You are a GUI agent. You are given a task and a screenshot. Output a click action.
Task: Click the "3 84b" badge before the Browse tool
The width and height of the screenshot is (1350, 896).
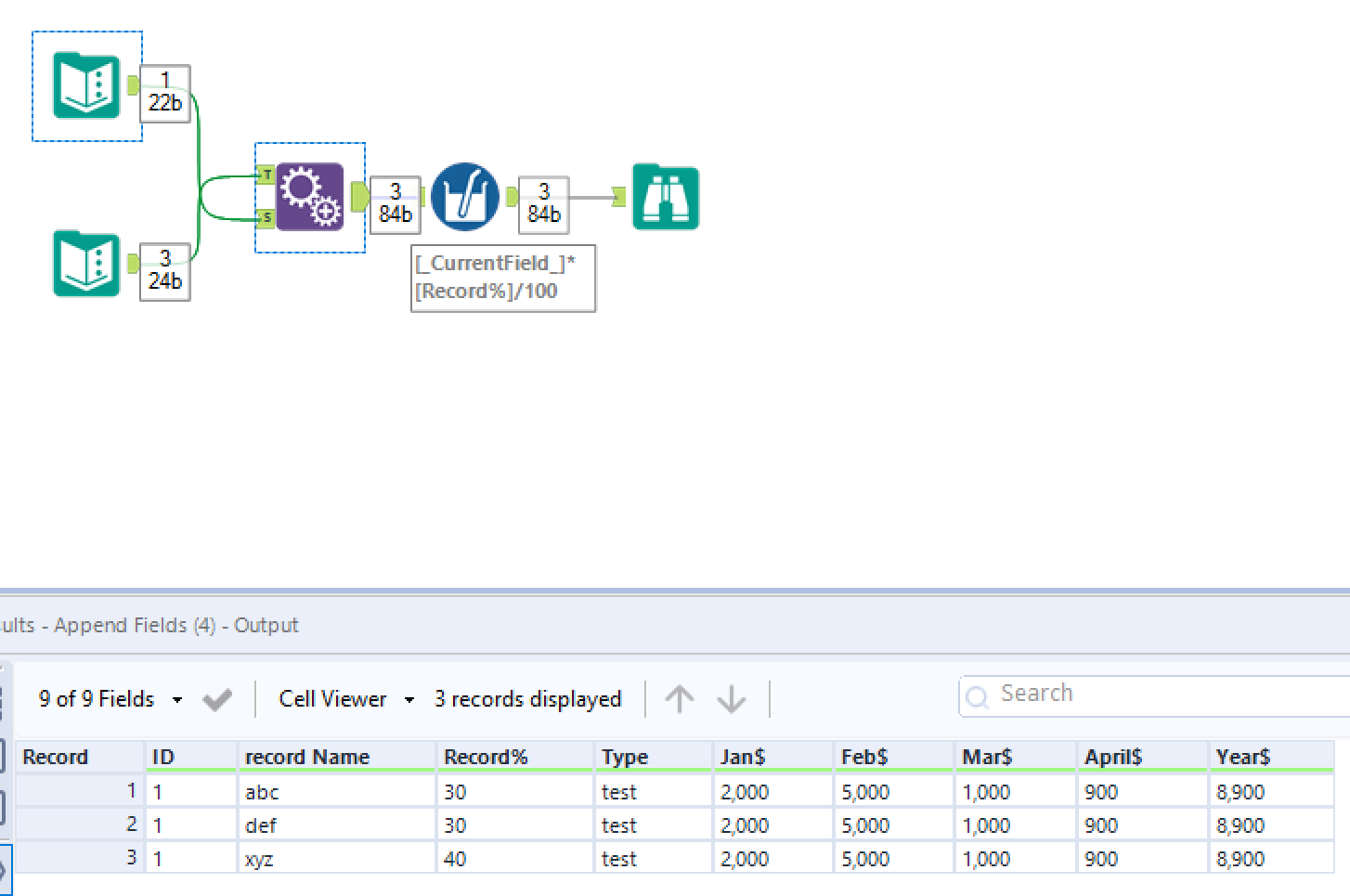tap(542, 203)
